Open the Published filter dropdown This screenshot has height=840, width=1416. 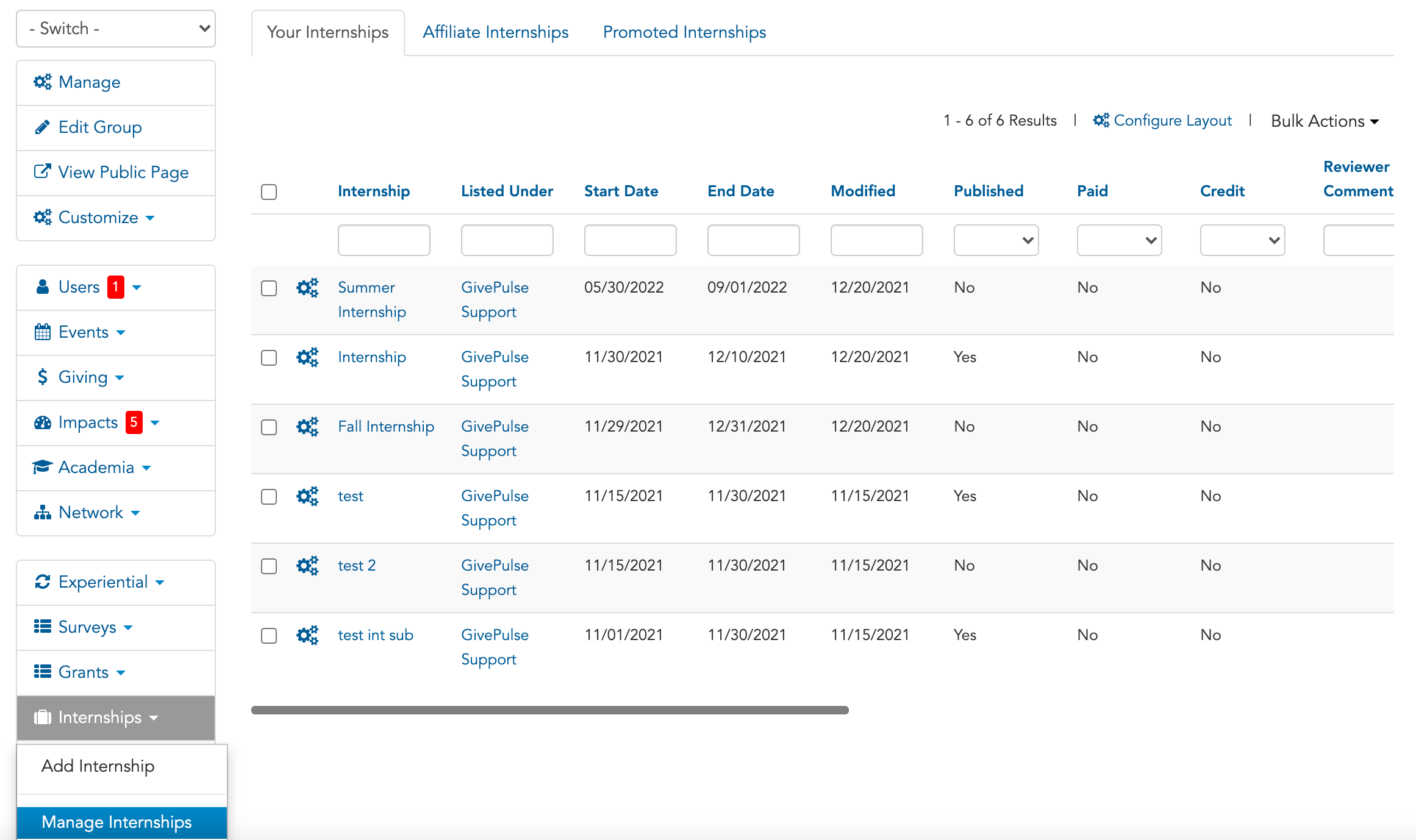click(x=996, y=240)
